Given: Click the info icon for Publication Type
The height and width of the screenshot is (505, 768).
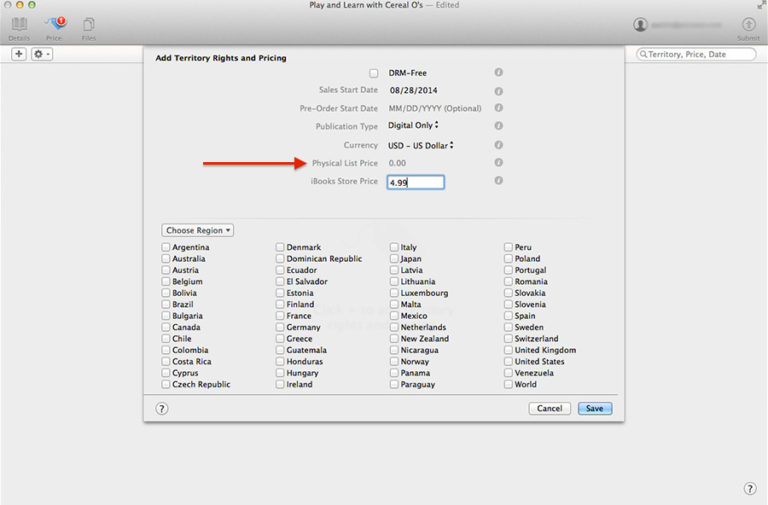Looking at the screenshot, I should pos(498,125).
